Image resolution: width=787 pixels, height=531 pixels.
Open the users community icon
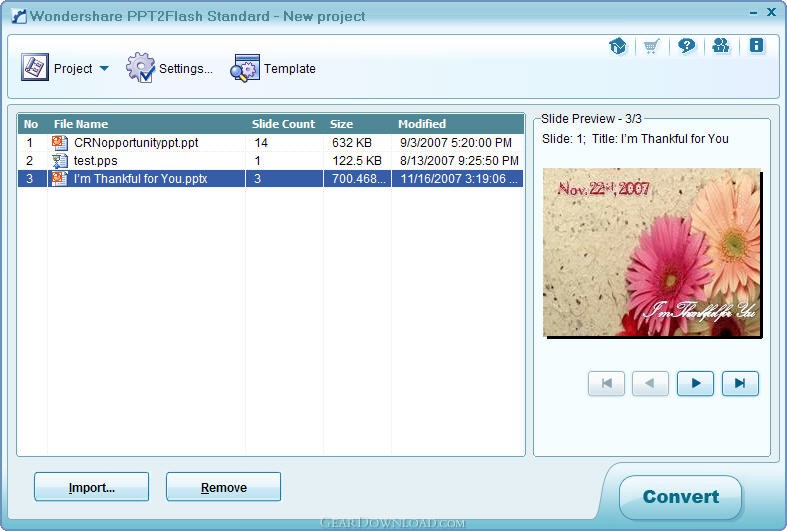click(x=721, y=46)
